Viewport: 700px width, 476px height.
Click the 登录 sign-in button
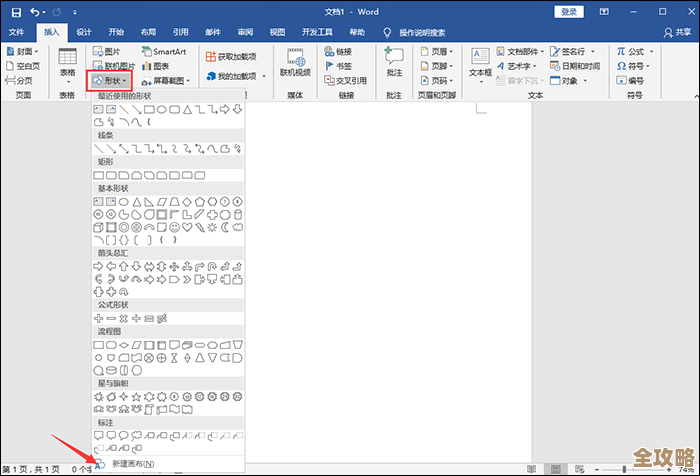(569, 12)
